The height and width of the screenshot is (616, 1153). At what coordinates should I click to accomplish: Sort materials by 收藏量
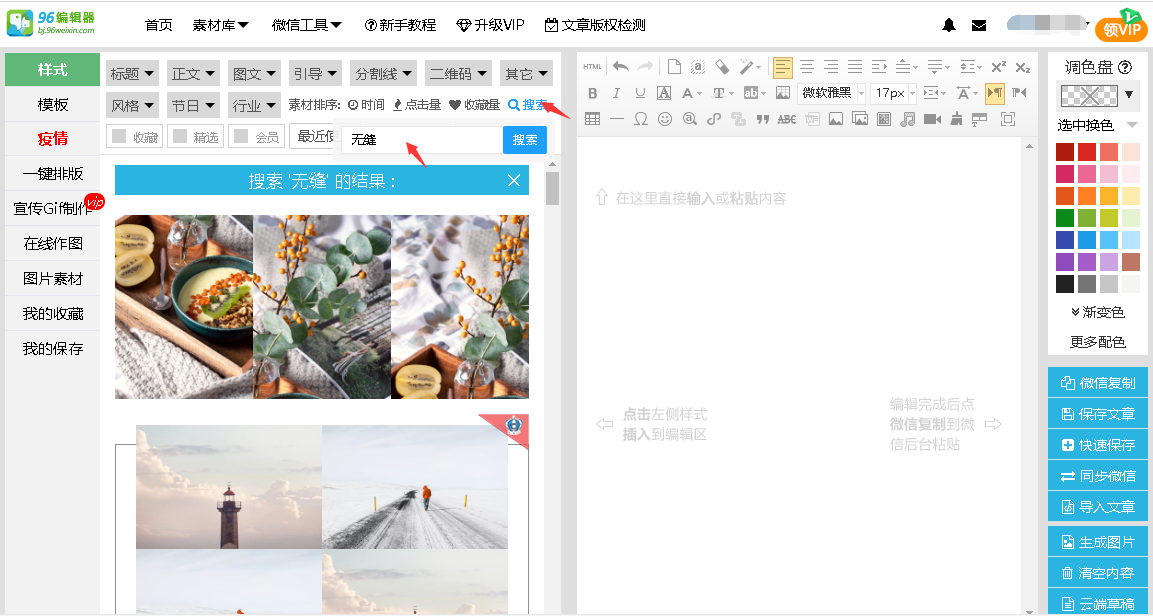coord(475,105)
